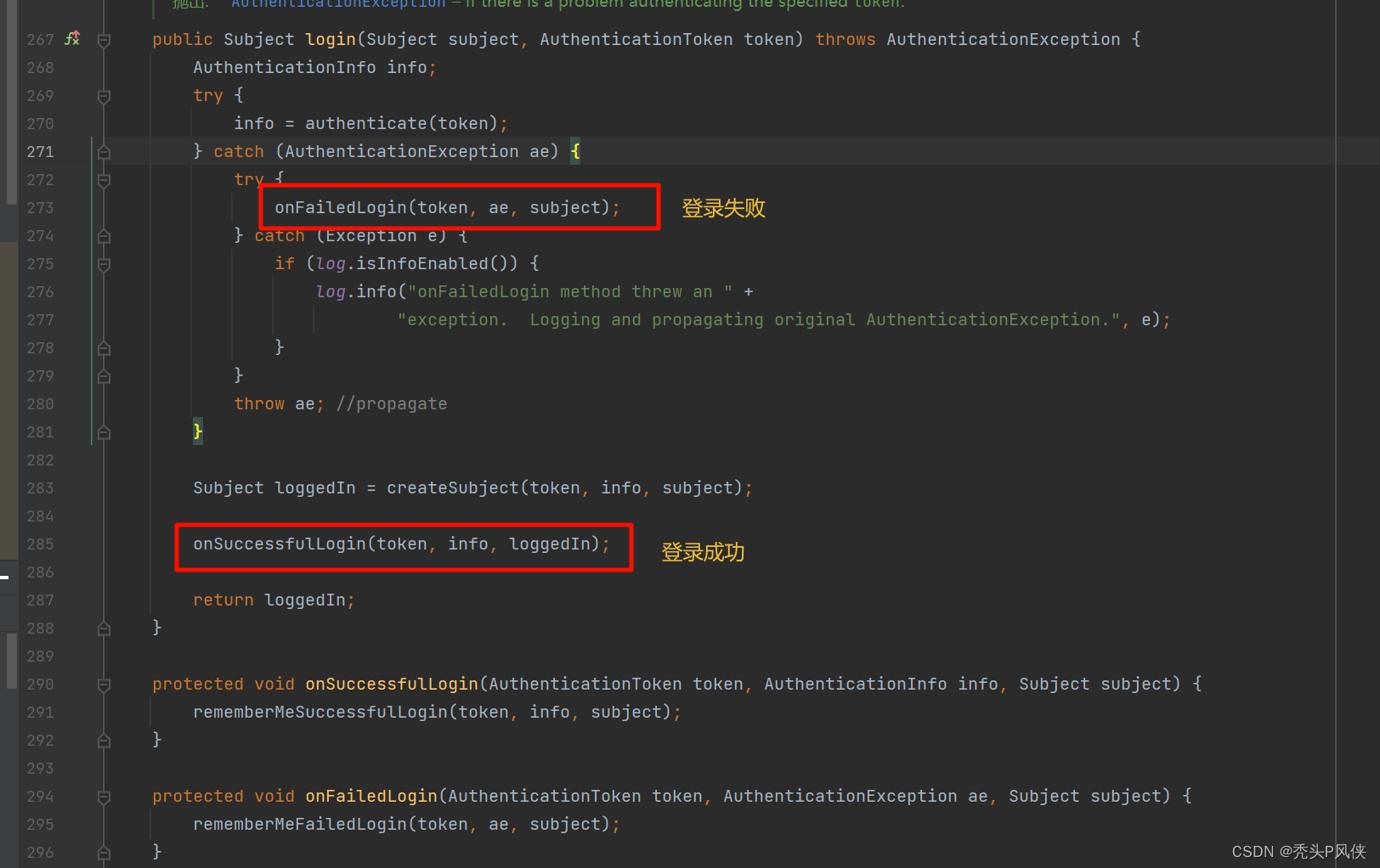Collapse the onSuccessfulLogin method fold on line 290
The image size is (1380, 868).
104,685
